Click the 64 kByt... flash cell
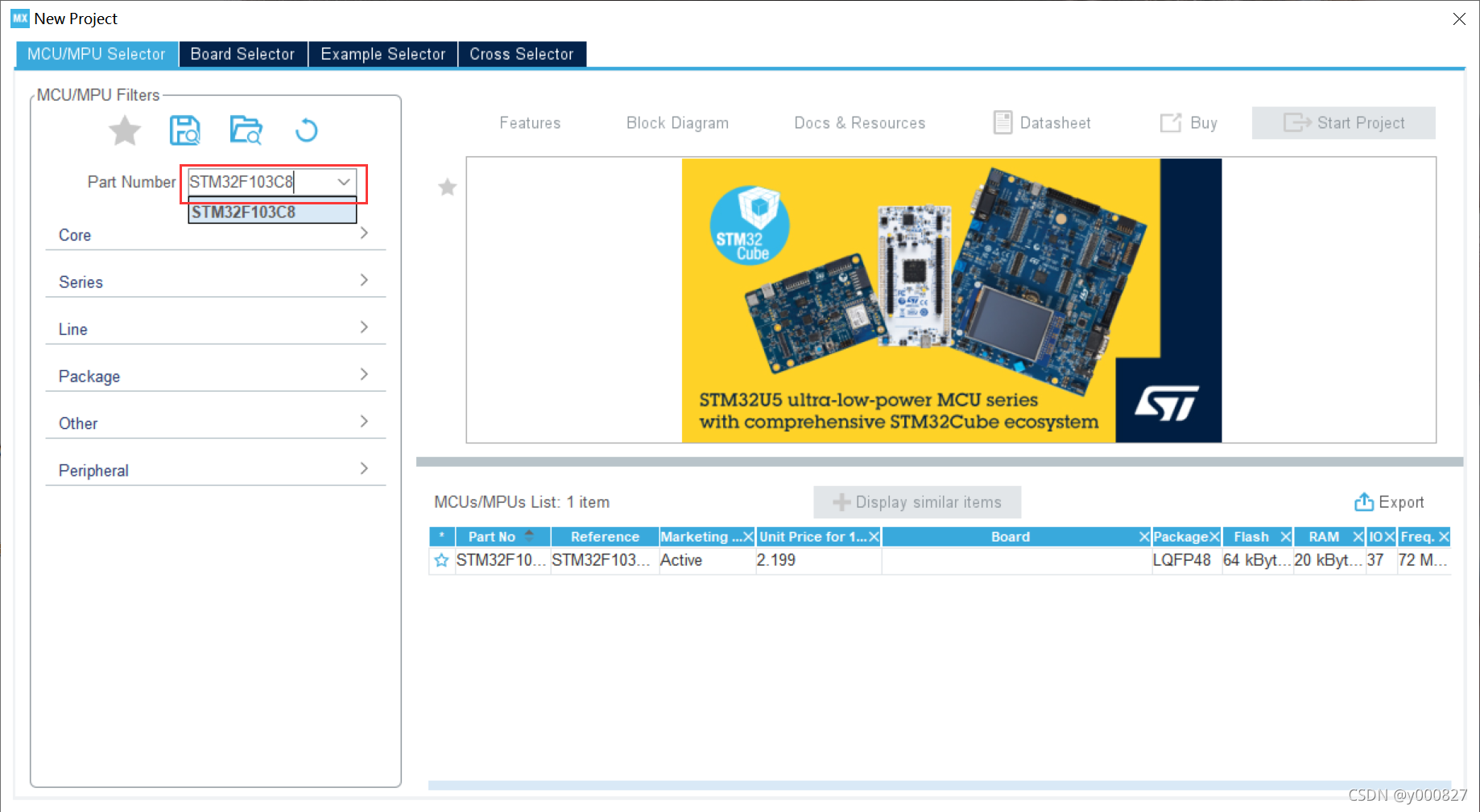Screen dimensions: 1480x812 [x=1257, y=560]
